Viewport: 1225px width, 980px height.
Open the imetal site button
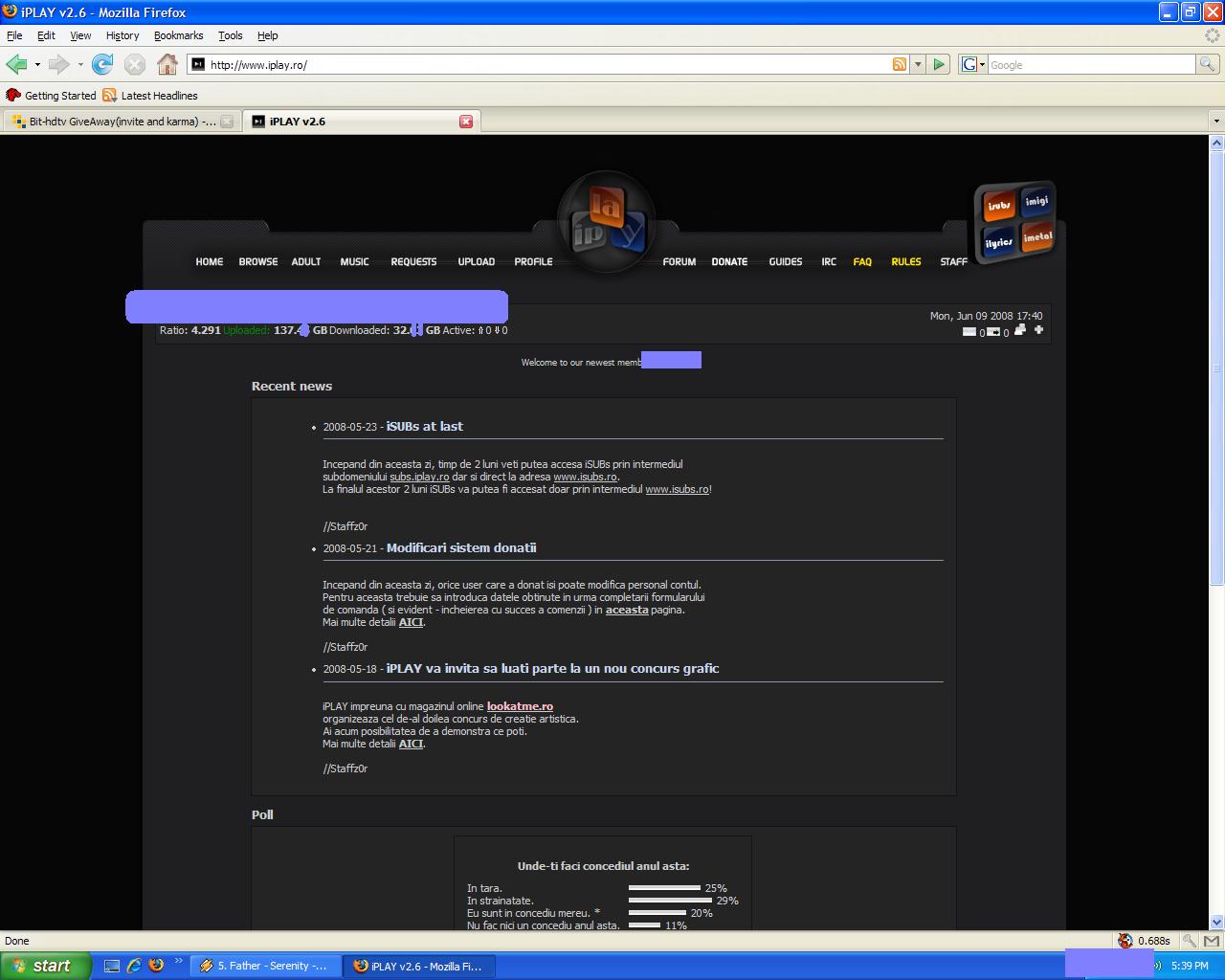click(x=1037, y=236)
